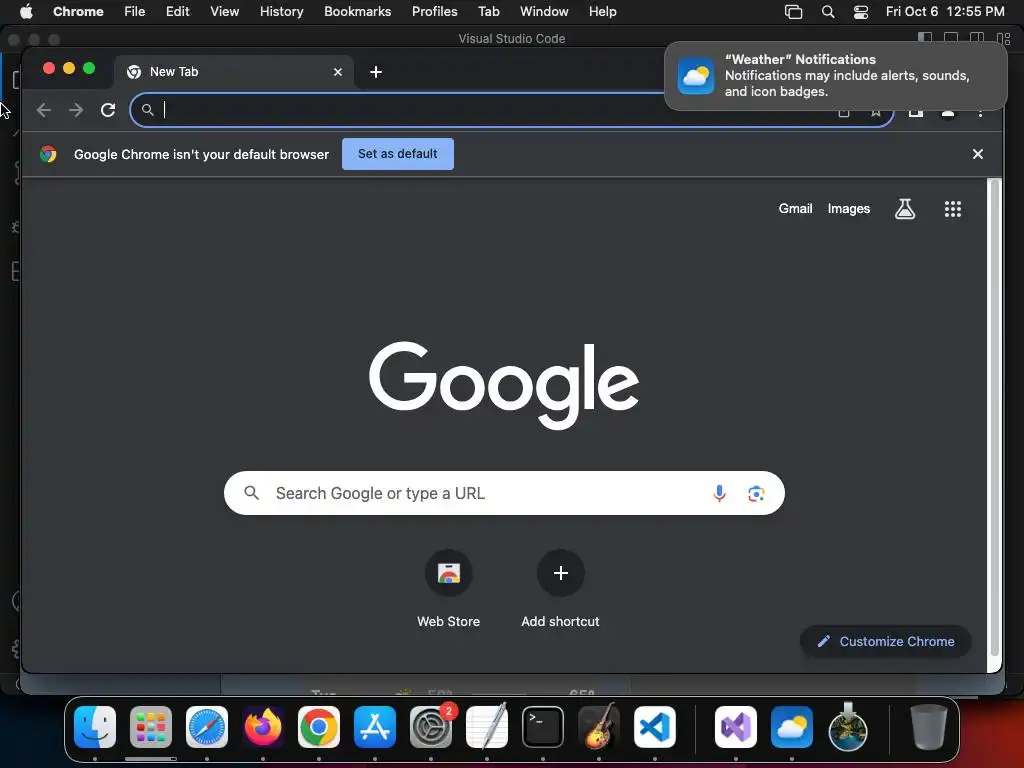Open GarageBand from the Dock
Viewport: 1024px width, 768px height.
(x=599, y=727)
